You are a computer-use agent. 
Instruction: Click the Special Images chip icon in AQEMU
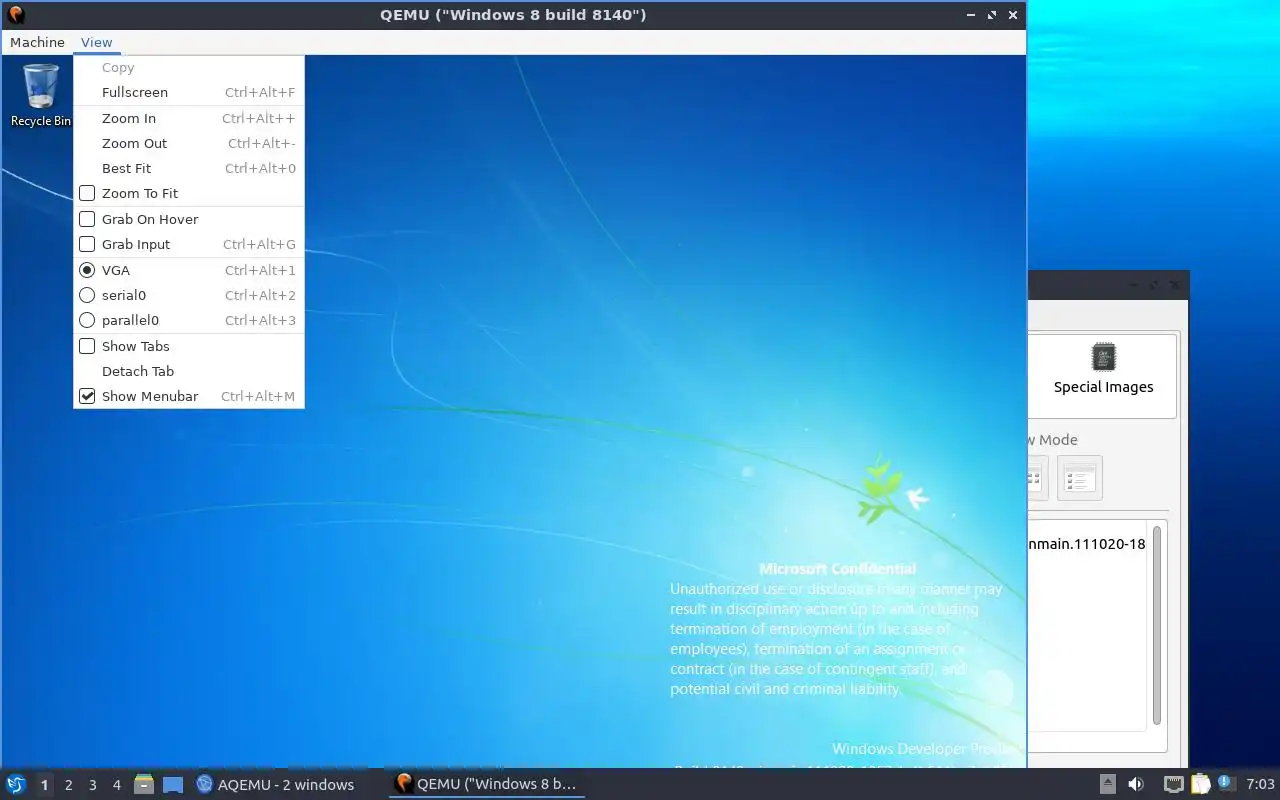tap(1104, 357)
